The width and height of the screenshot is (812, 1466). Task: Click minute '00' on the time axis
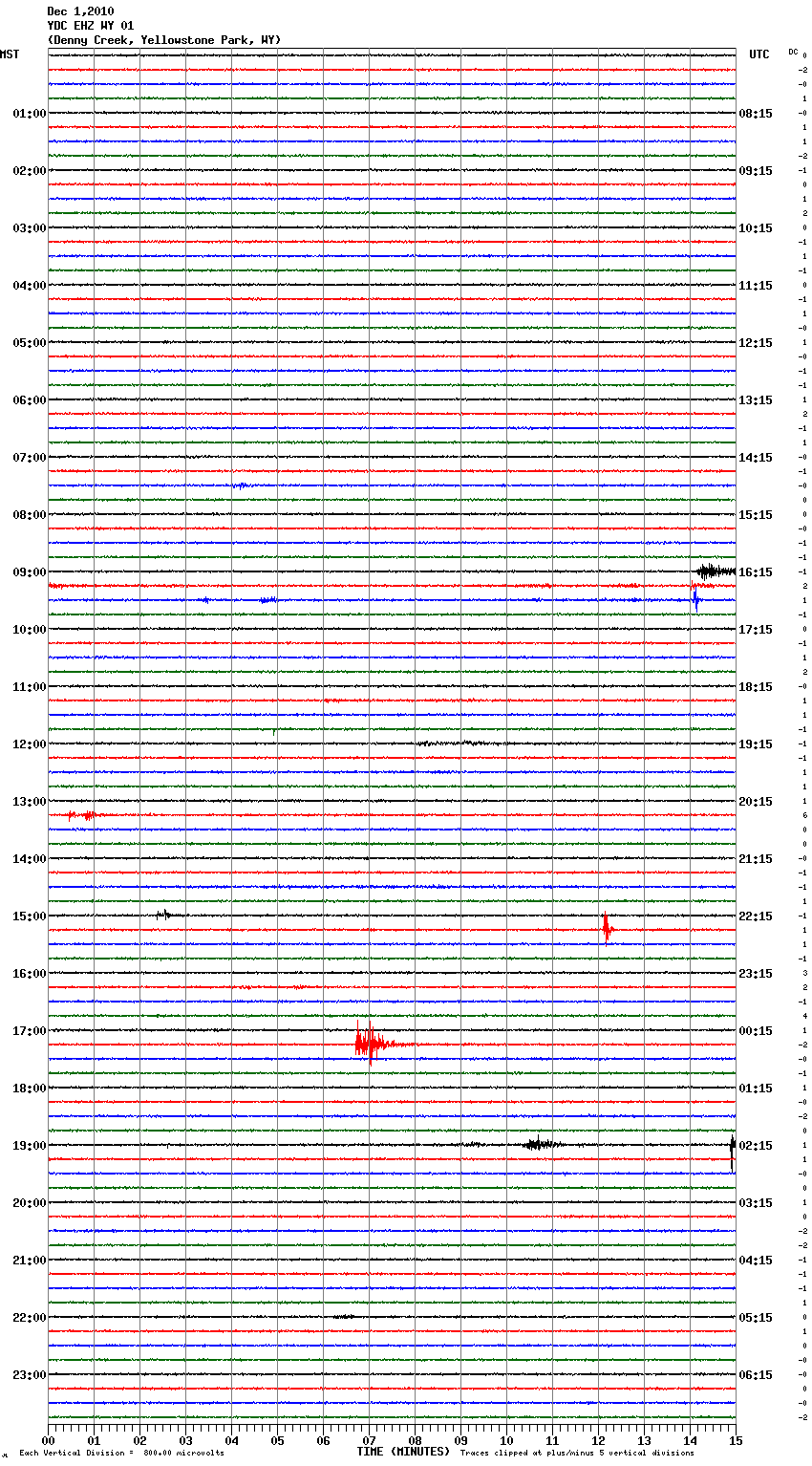[49, 1440]
